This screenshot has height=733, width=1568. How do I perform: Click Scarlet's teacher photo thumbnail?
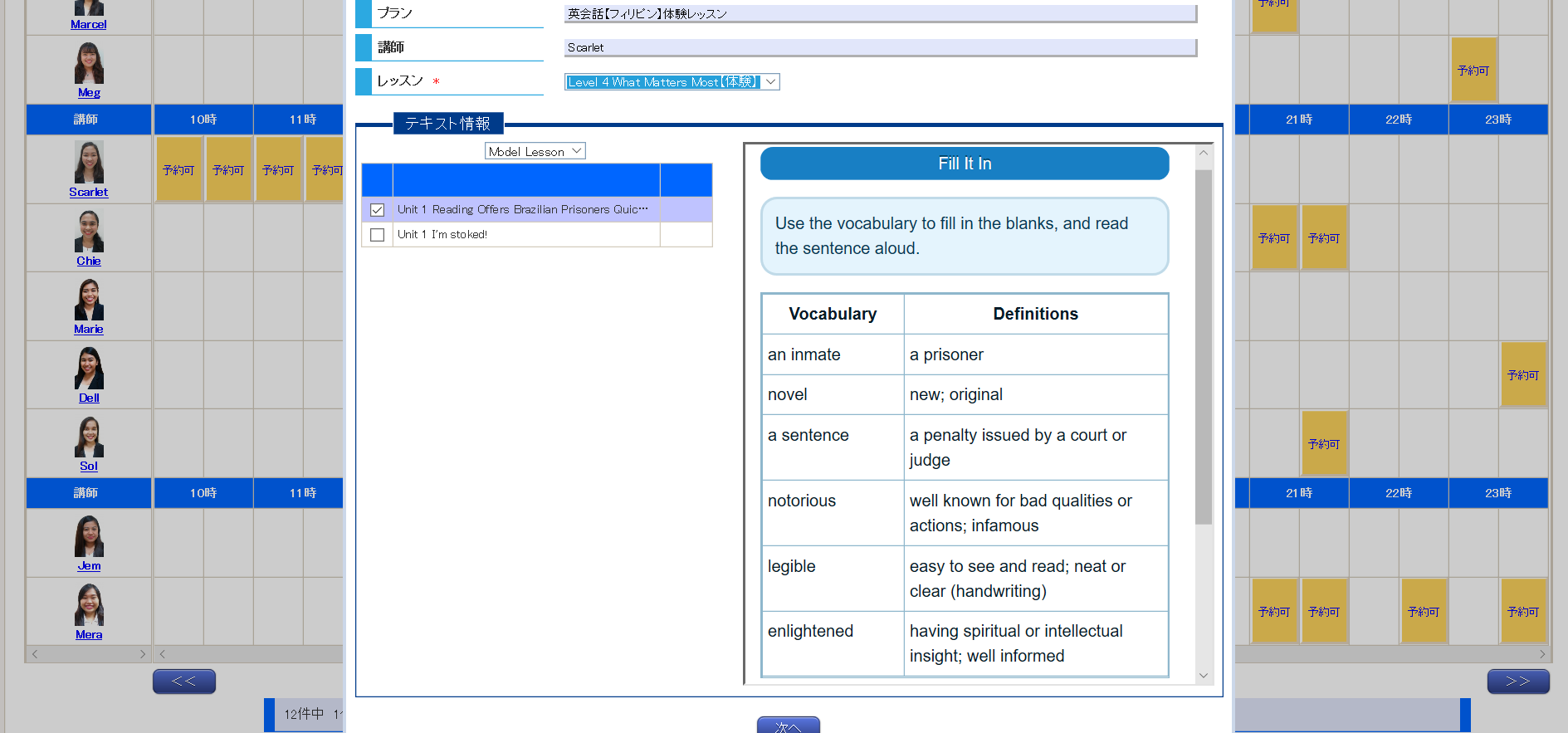89,162
